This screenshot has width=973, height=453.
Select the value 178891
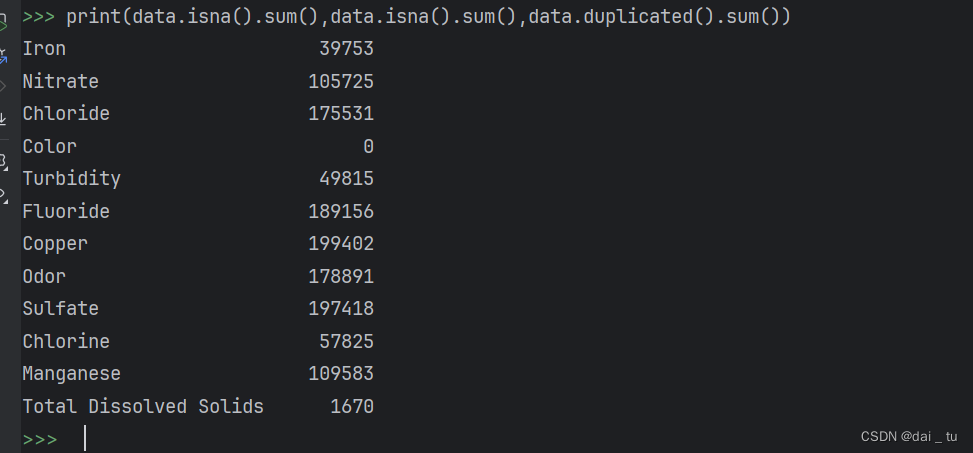(341, 276)
